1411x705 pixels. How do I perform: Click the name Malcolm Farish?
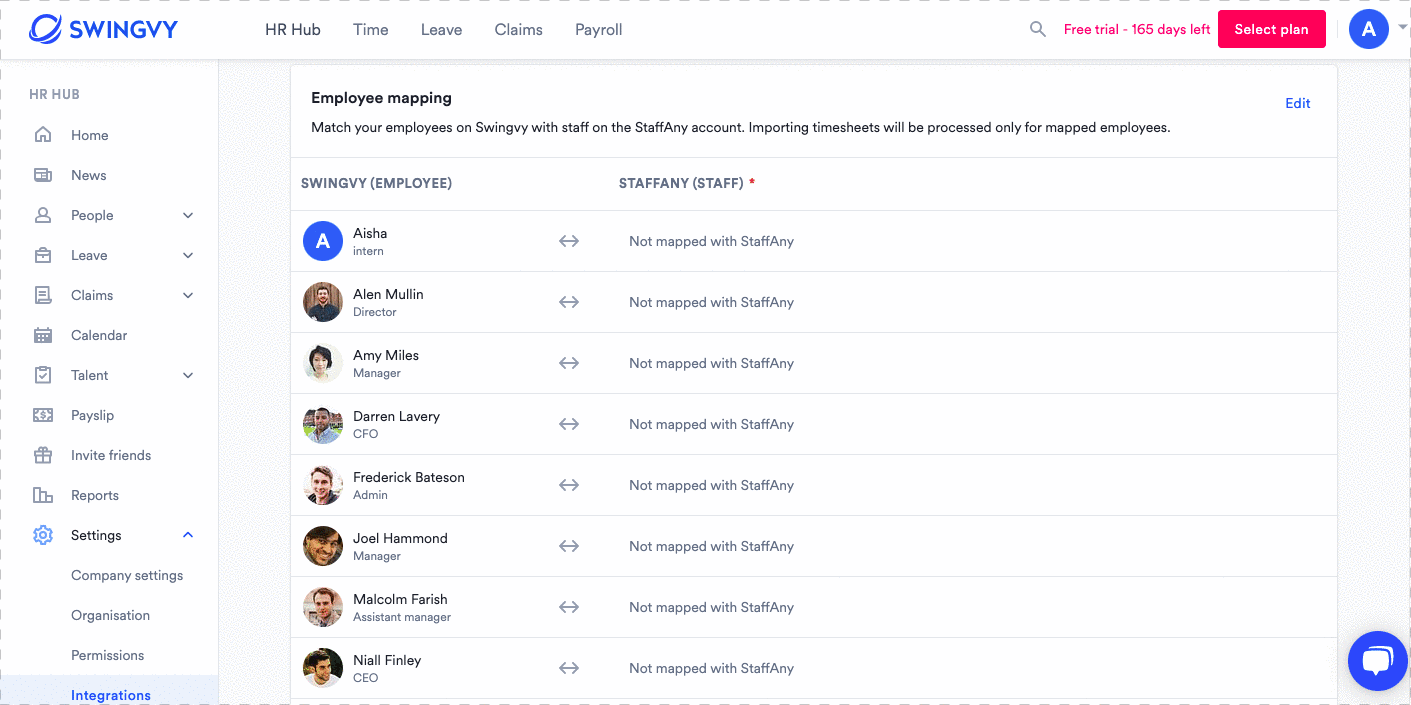pyautogui.click(x=400, y=599)
